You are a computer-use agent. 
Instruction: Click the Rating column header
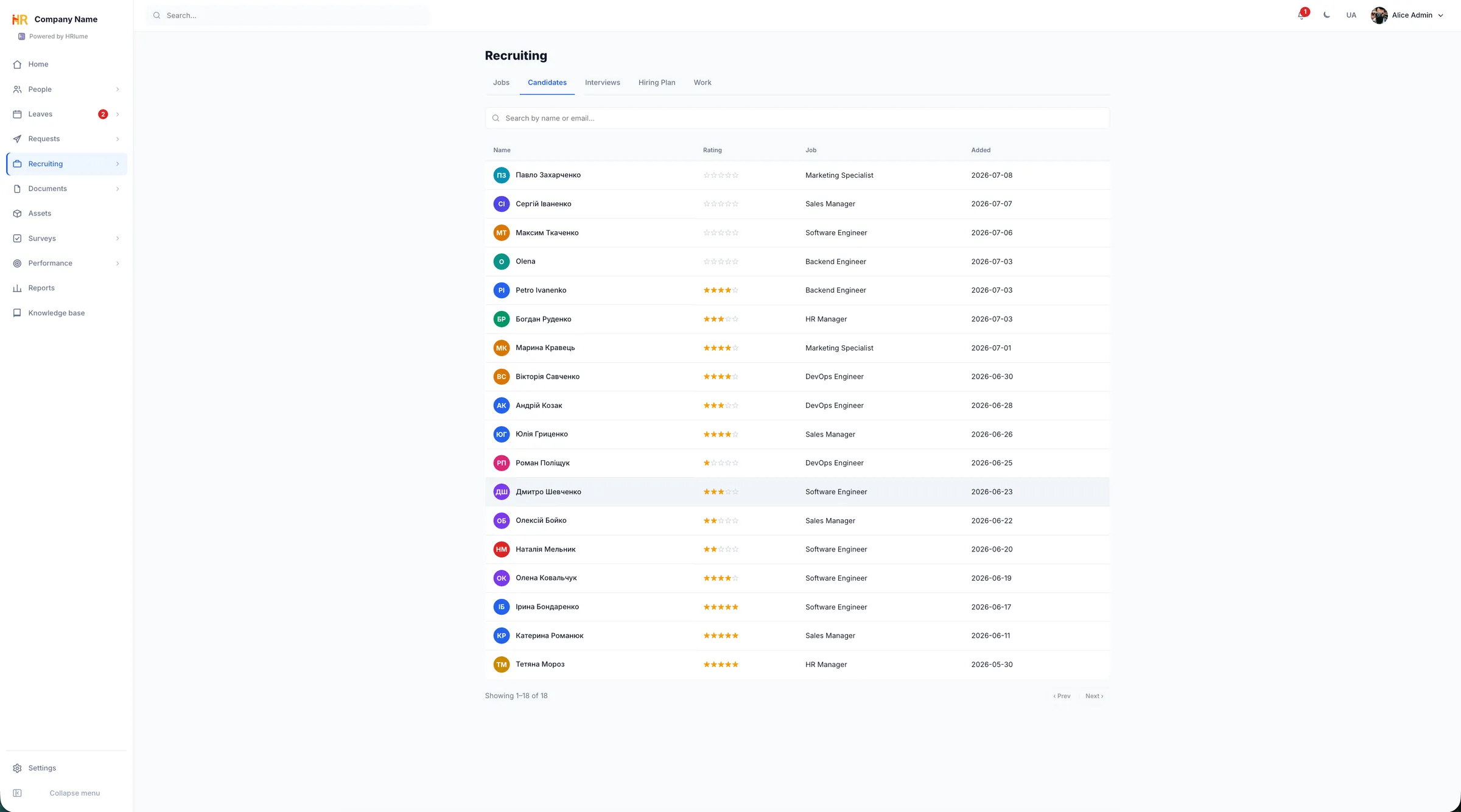[x=712, y=150]
